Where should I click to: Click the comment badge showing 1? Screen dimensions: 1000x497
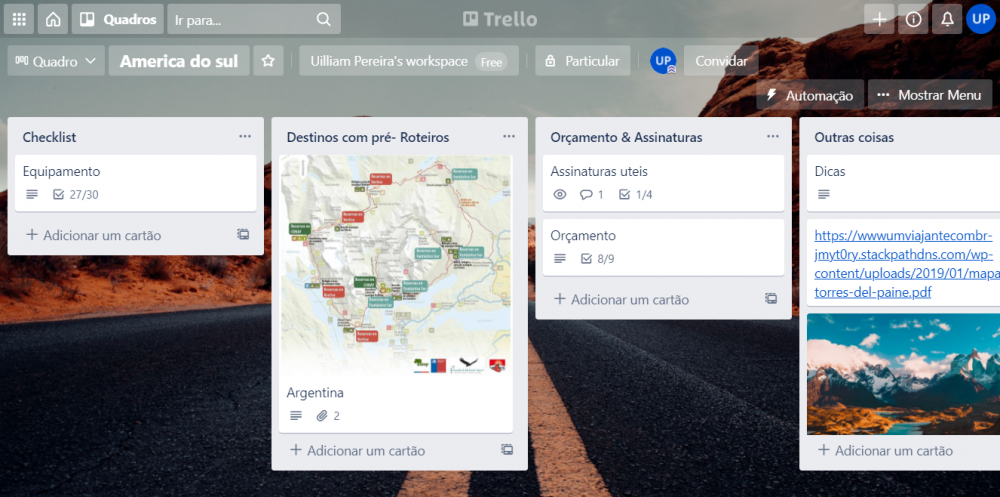(x=591, y=195)
